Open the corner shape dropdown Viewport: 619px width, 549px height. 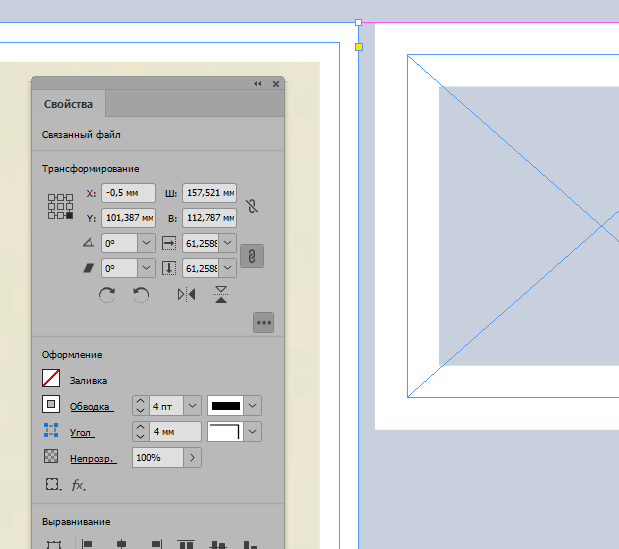pyautogui.click(x=253, y=432)
